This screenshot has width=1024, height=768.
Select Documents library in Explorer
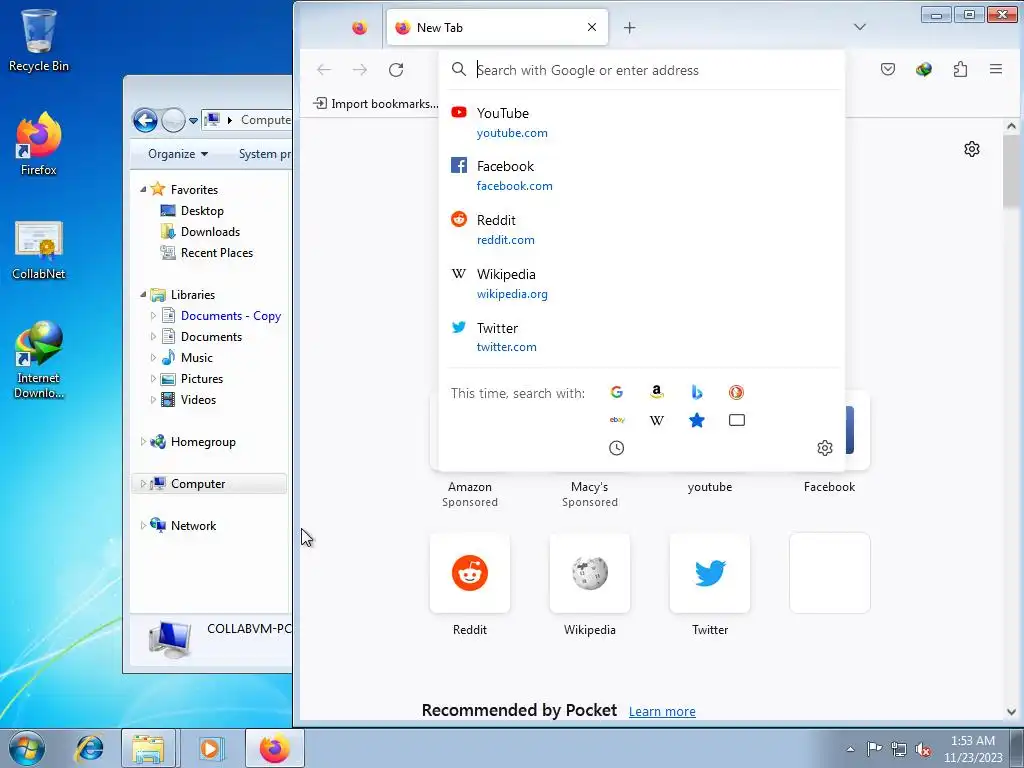click(x=211, y=337)
